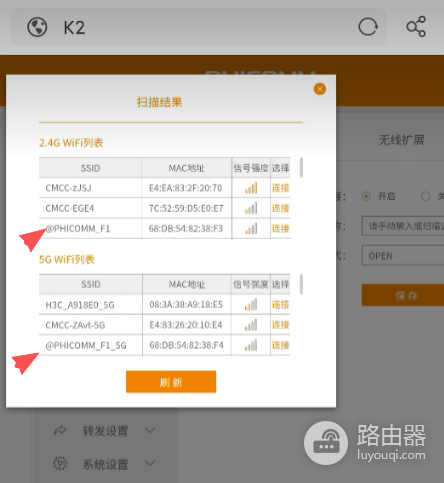Click the 保存 save button
Screen dimensions: 444x483
pyautogui.click(x=403, y=295)
